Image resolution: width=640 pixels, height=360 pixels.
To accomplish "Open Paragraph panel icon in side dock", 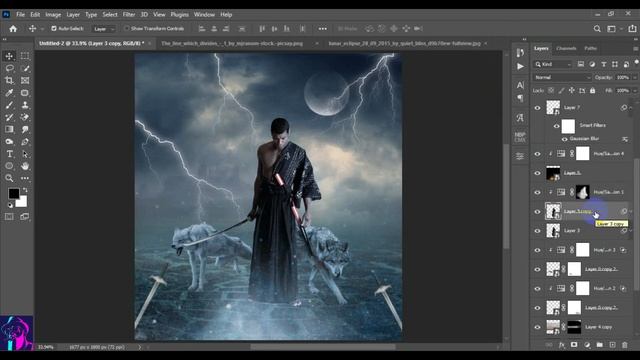I will [520, 98].
